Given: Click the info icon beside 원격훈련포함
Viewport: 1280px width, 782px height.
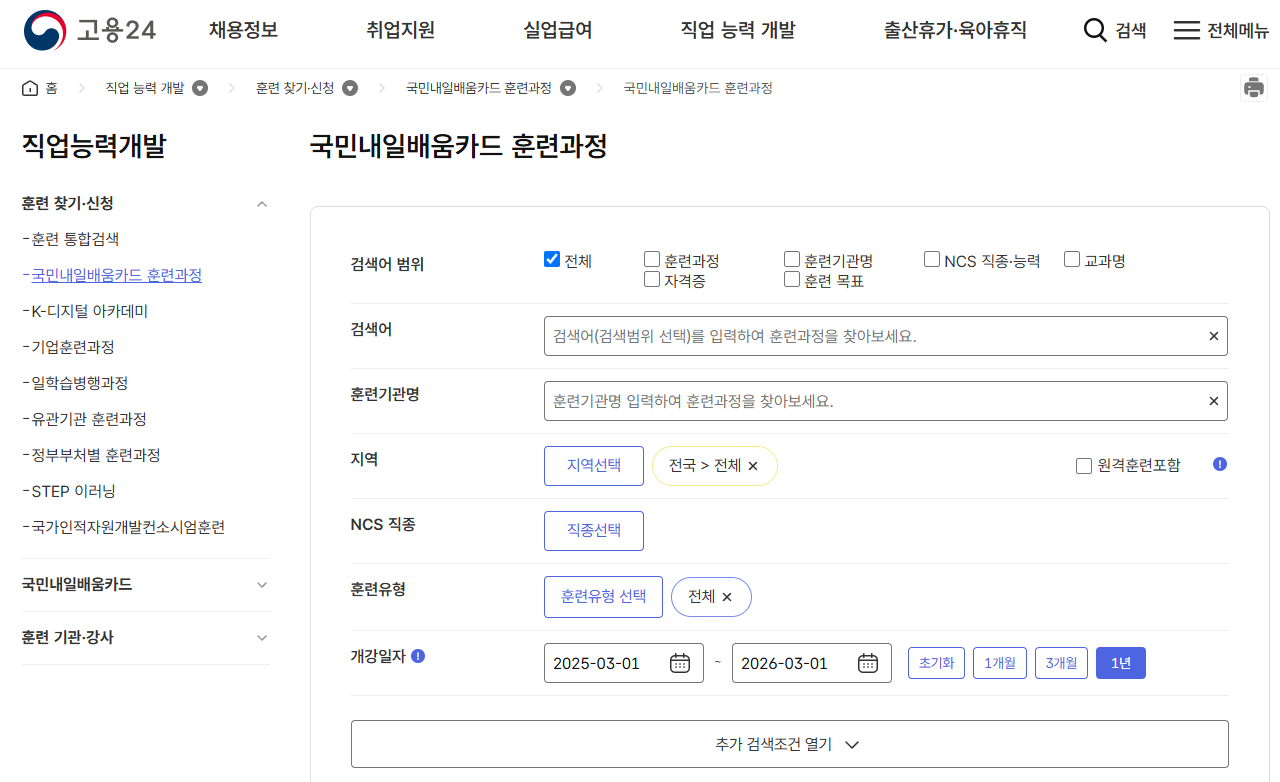Looking at the screenshot, I should click(x=1219, y=464).
